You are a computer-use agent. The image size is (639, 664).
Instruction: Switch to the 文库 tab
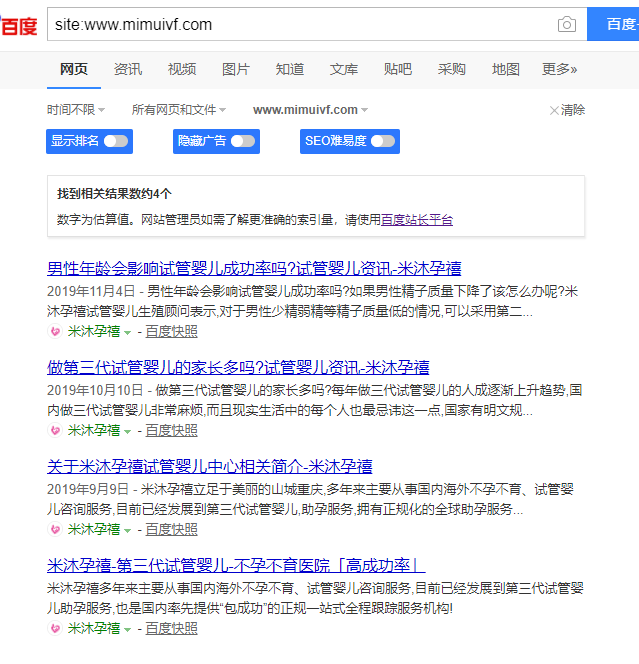point(344,69)
